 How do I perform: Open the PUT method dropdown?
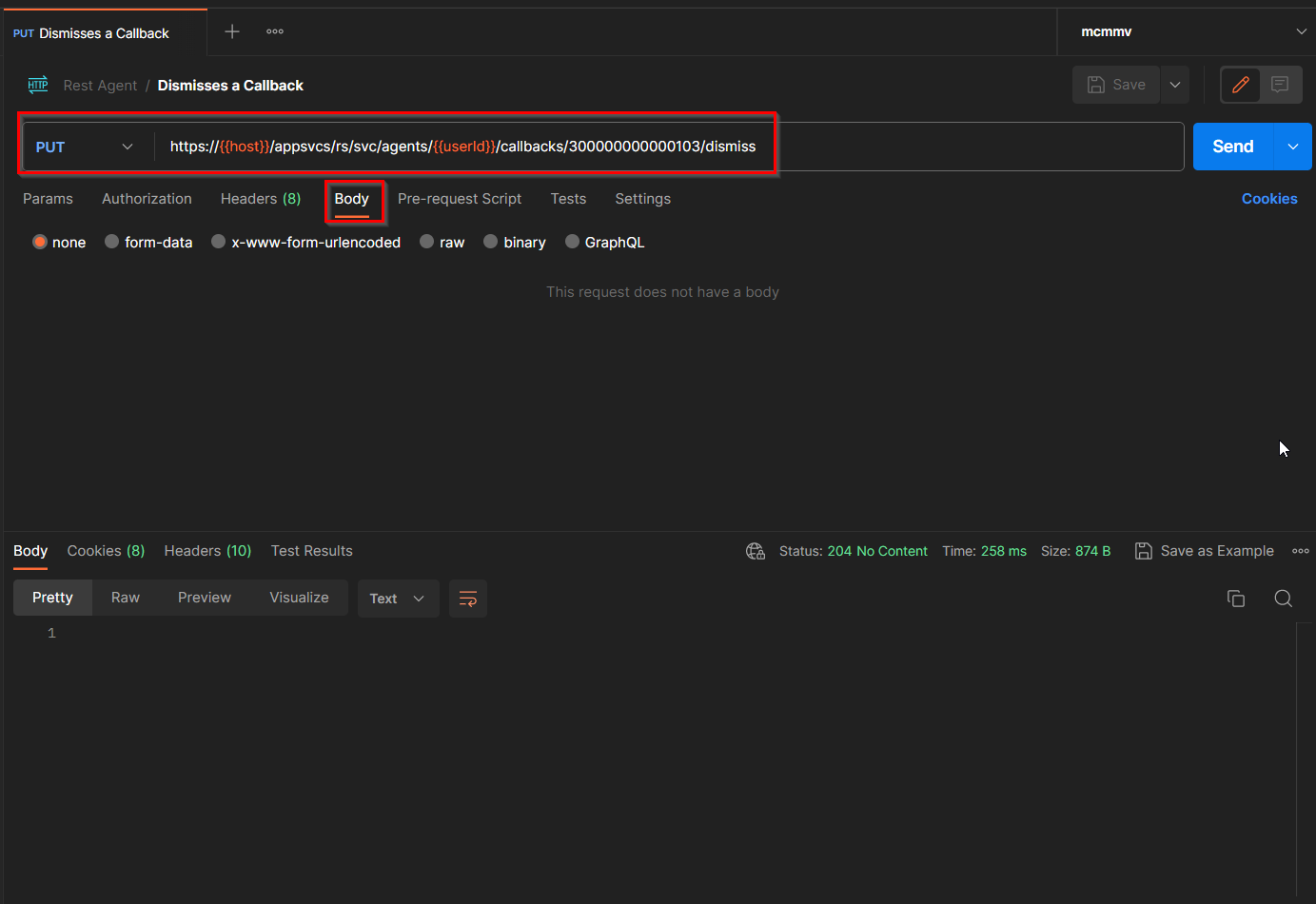click(85, 147)
